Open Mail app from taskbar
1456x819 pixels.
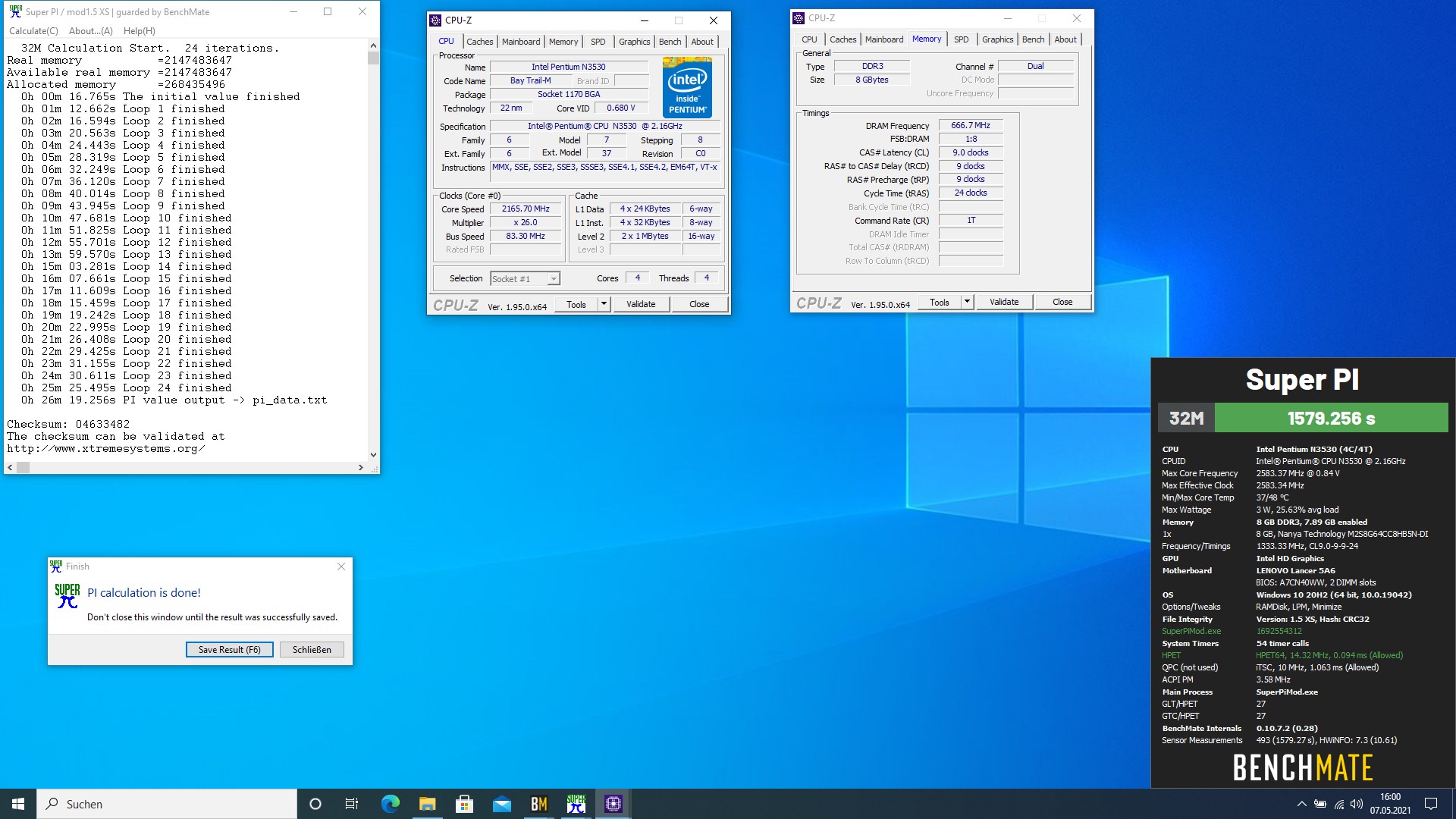point(501,804)
